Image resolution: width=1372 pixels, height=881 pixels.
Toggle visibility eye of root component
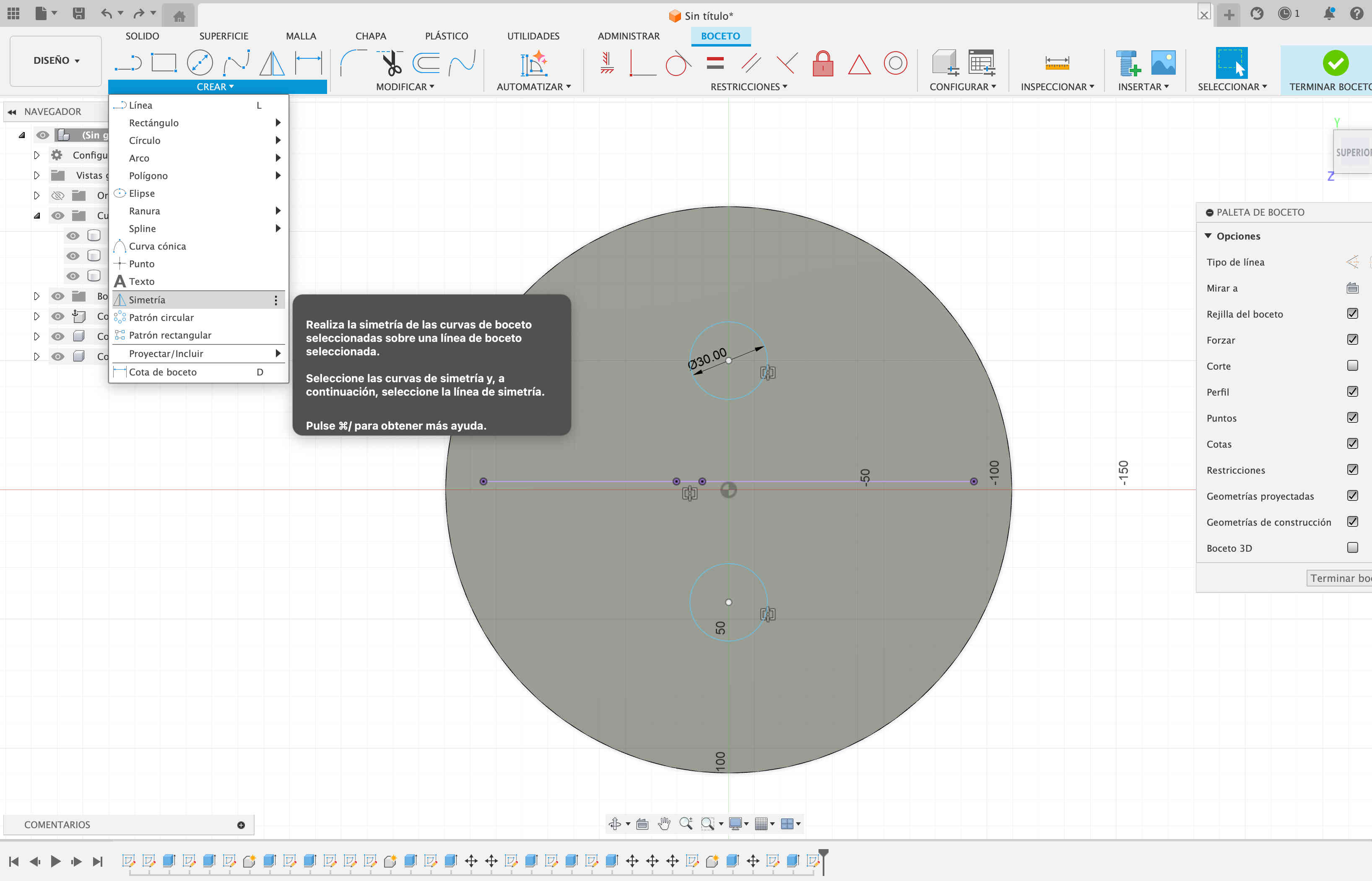tap(42, 135)
